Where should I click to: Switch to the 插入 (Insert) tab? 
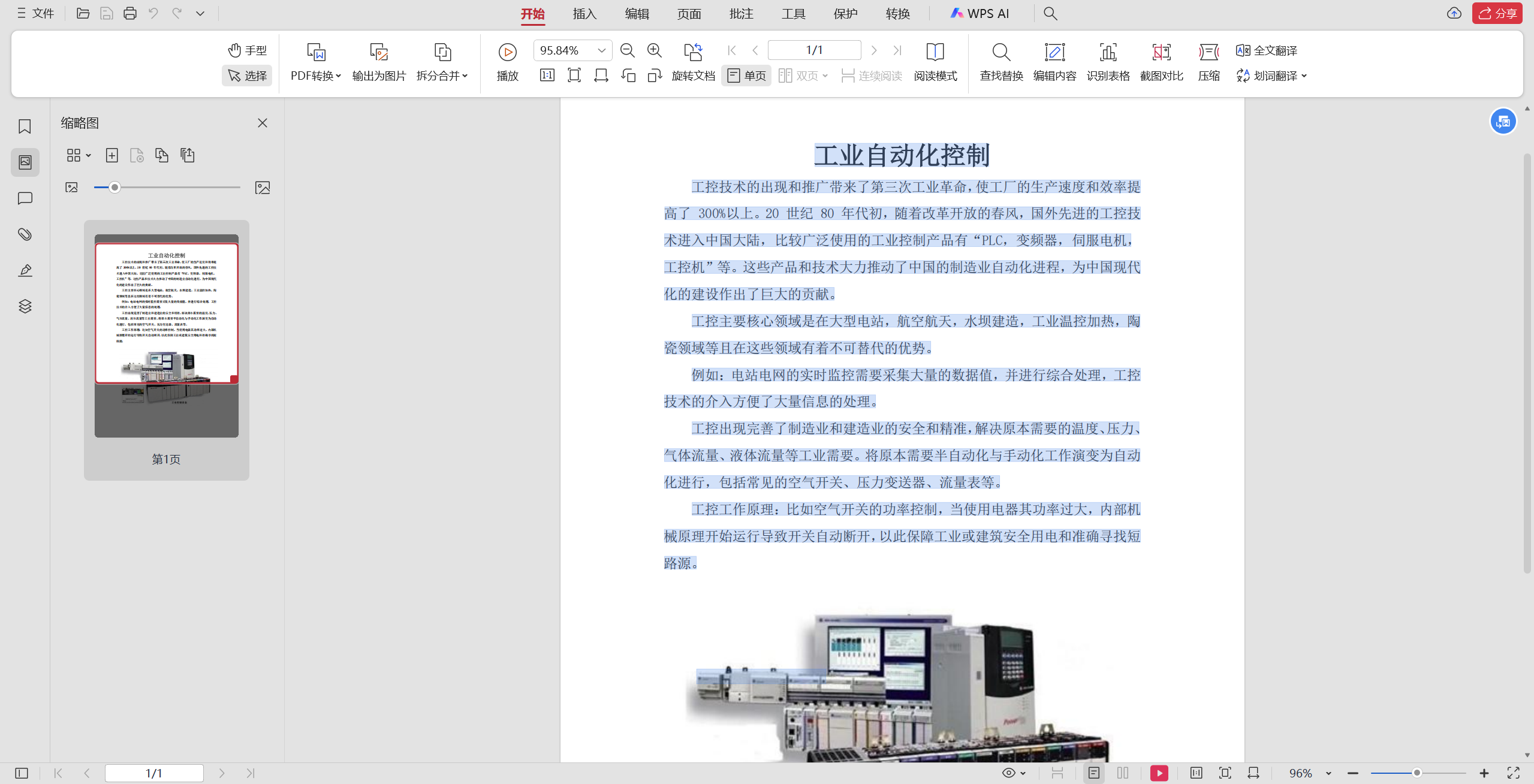tap(584, 13)
